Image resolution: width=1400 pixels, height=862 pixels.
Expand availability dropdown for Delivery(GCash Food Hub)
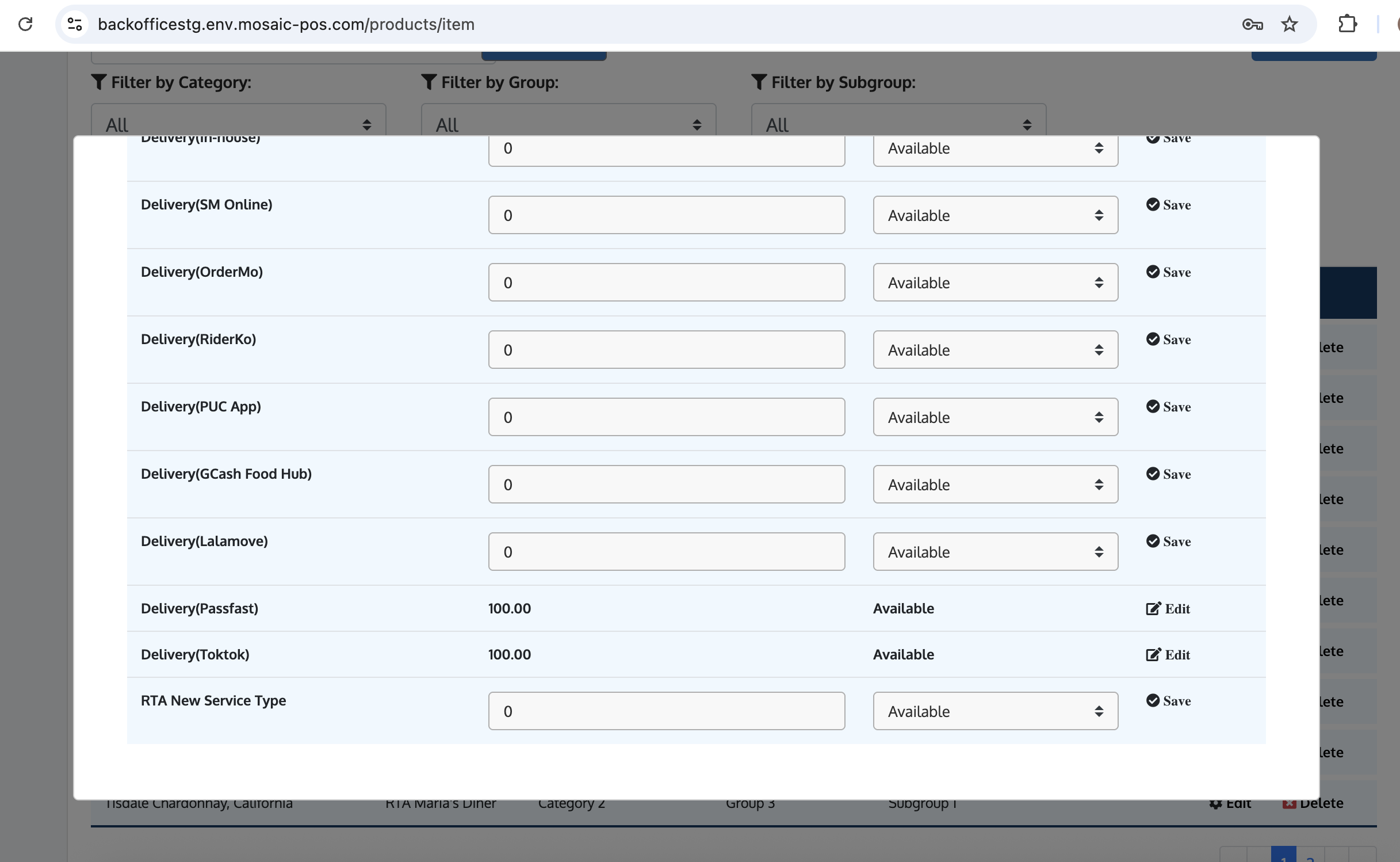995,485
